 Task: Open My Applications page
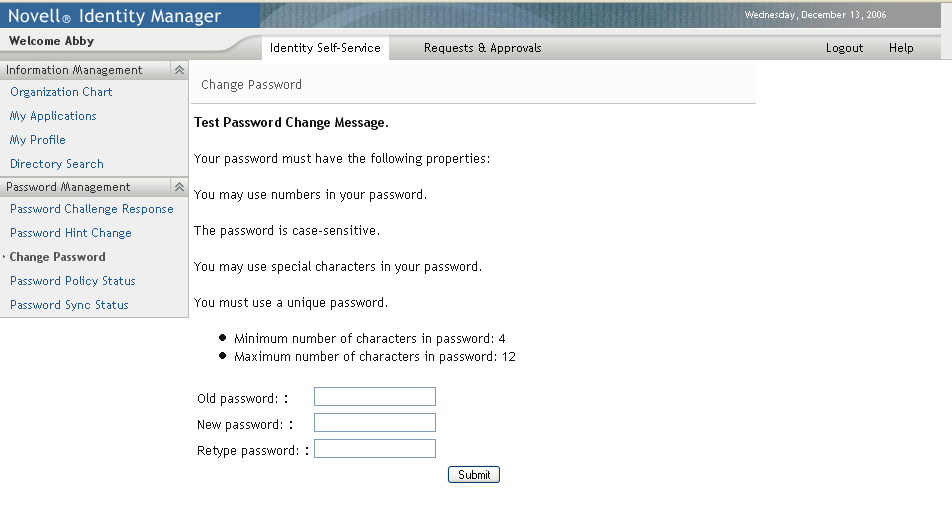click(x=53, y=116)
